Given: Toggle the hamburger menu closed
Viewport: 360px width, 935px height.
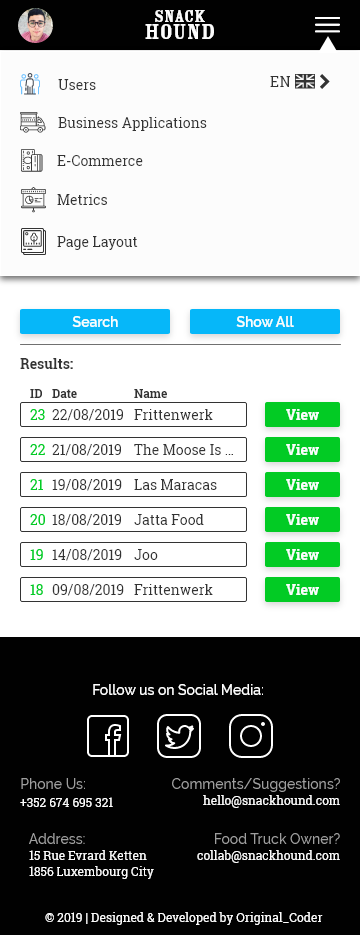Looking at the screenshot, I should tap(327, 25).
